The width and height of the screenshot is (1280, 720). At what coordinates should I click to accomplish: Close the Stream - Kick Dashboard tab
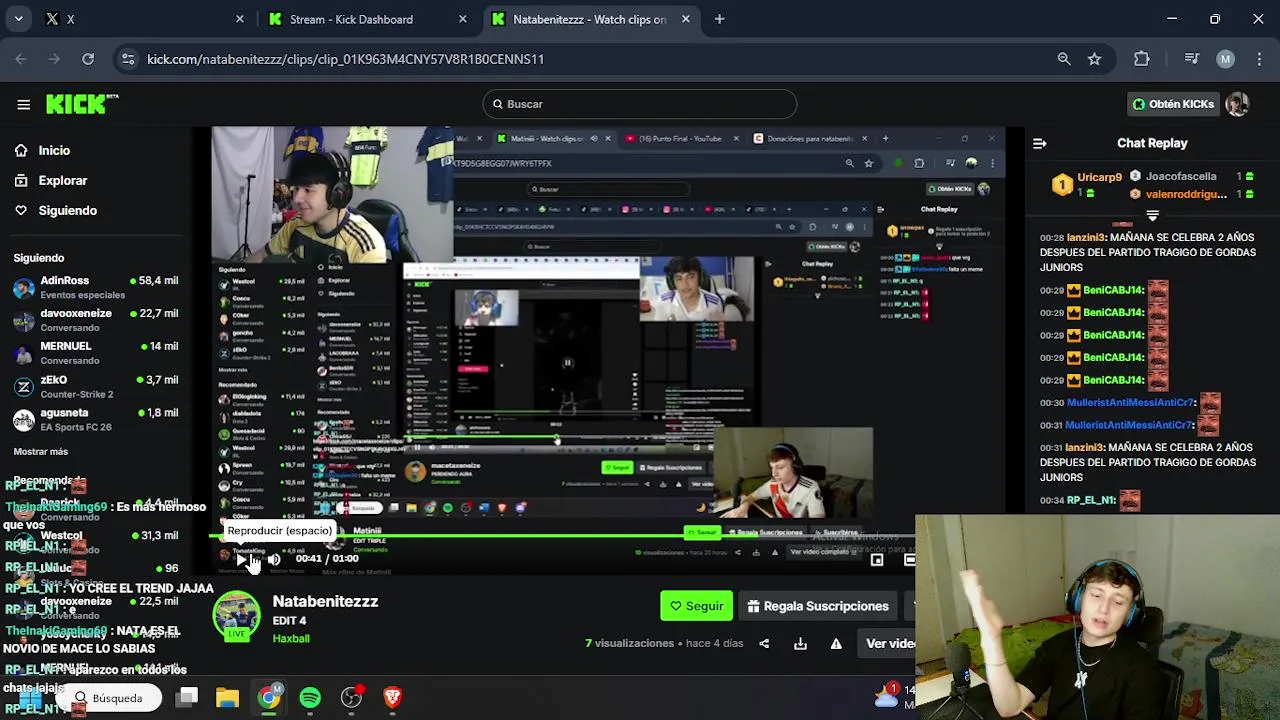pos(462,19)
